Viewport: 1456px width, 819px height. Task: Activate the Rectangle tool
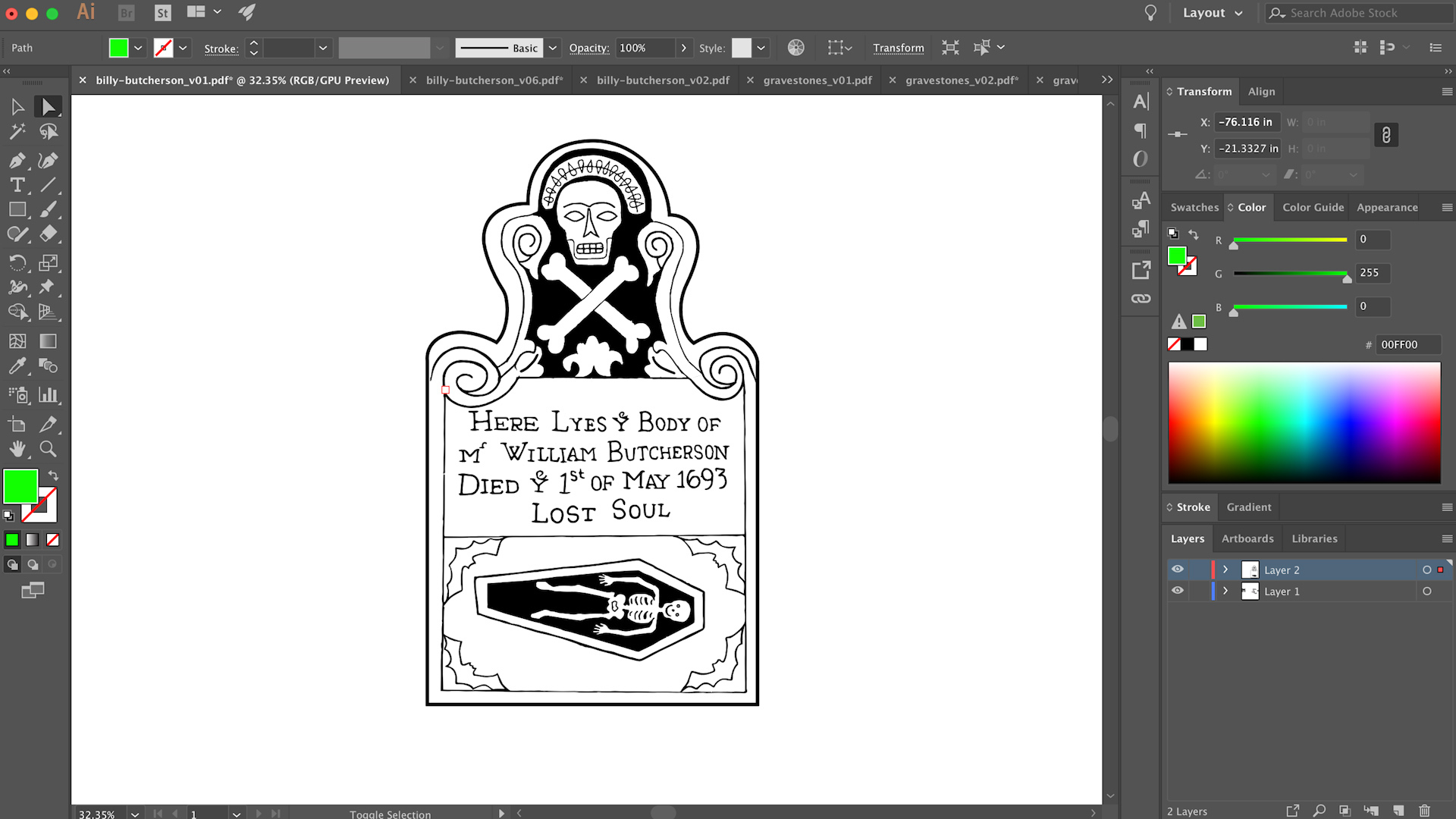click(x=17, y=209)
